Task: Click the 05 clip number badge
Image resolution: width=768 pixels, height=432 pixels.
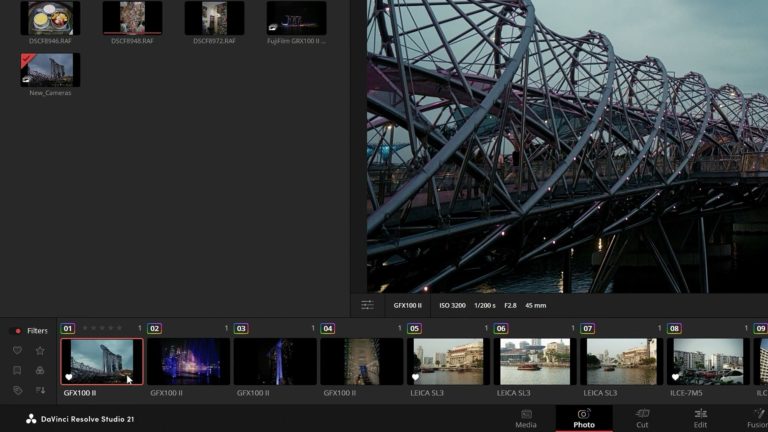Action: point(414,328)
